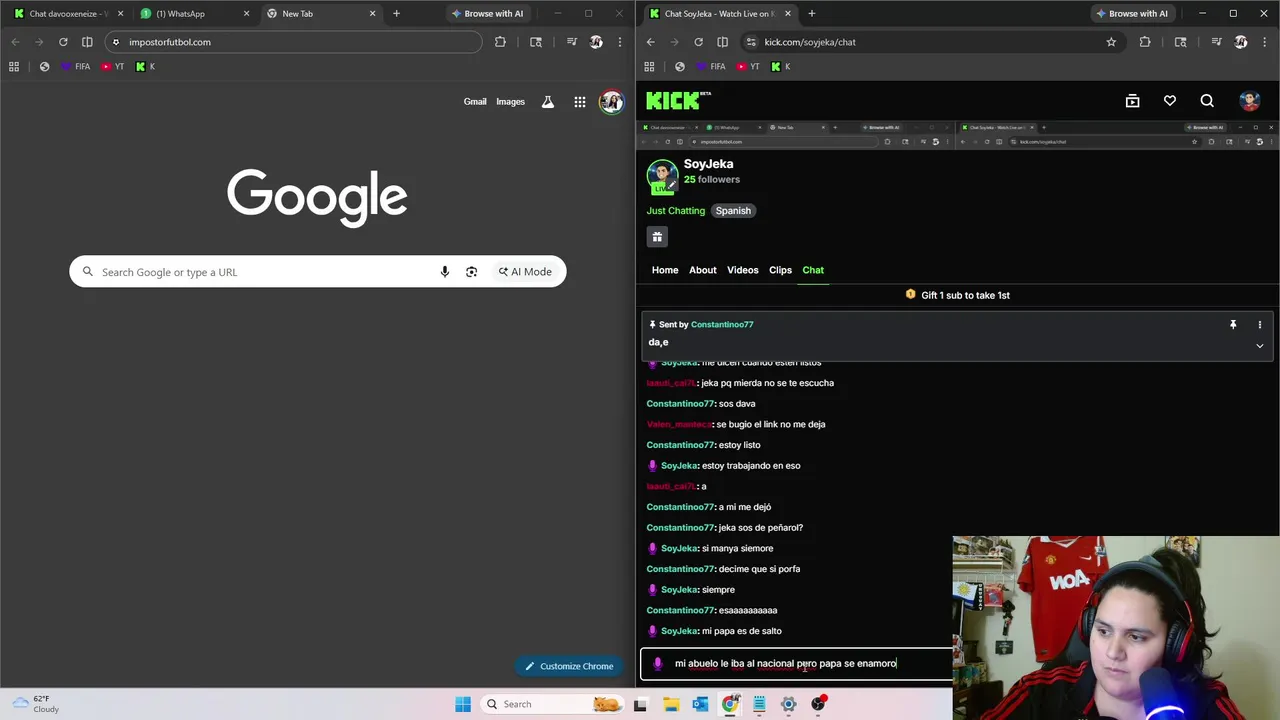This screenshot has width=1280, height=720.
Task: Toggle split view icon in left Chrome window
Action: click(87, 42)
